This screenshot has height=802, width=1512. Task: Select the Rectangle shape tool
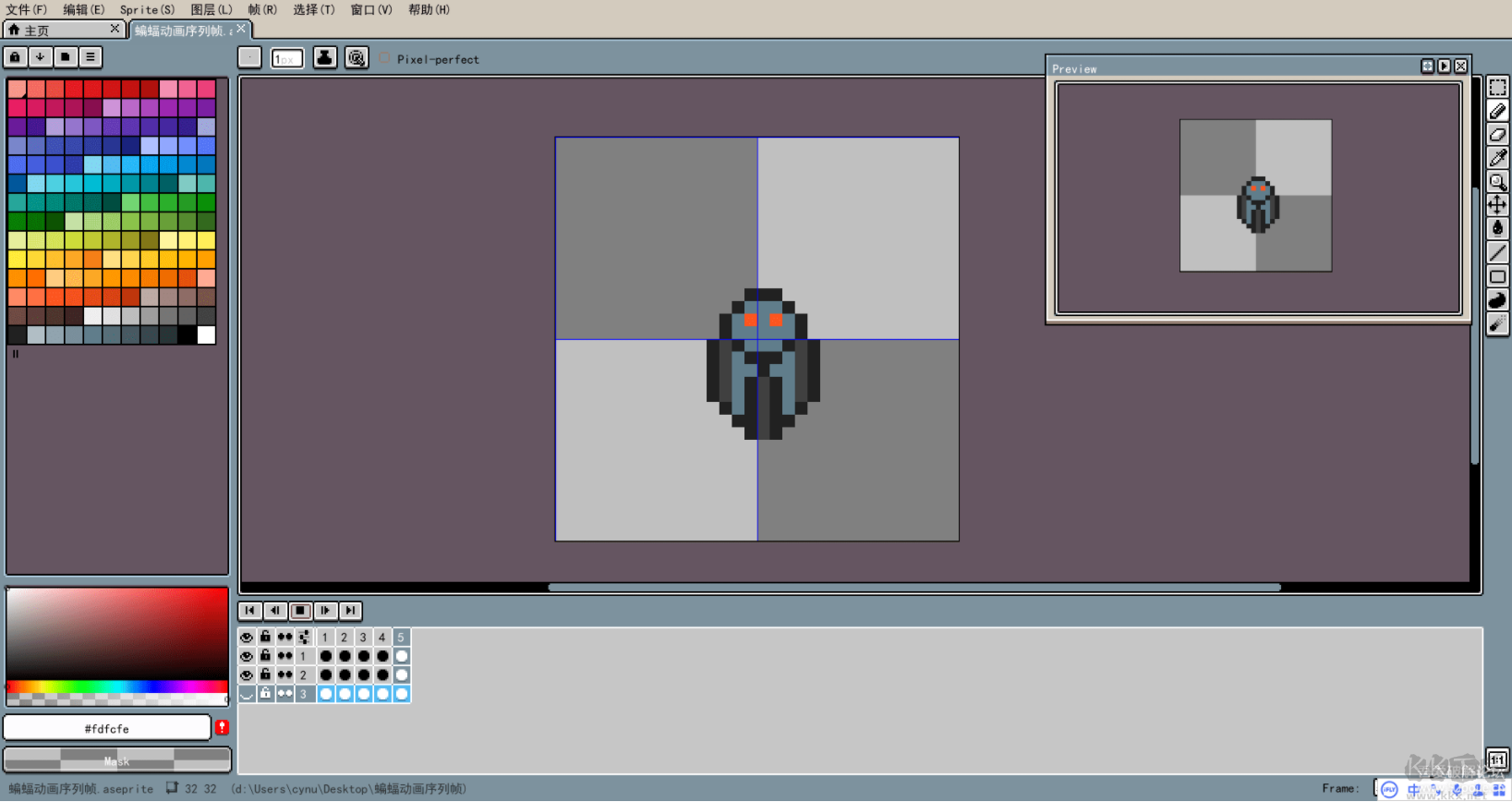pos(1497,276)
